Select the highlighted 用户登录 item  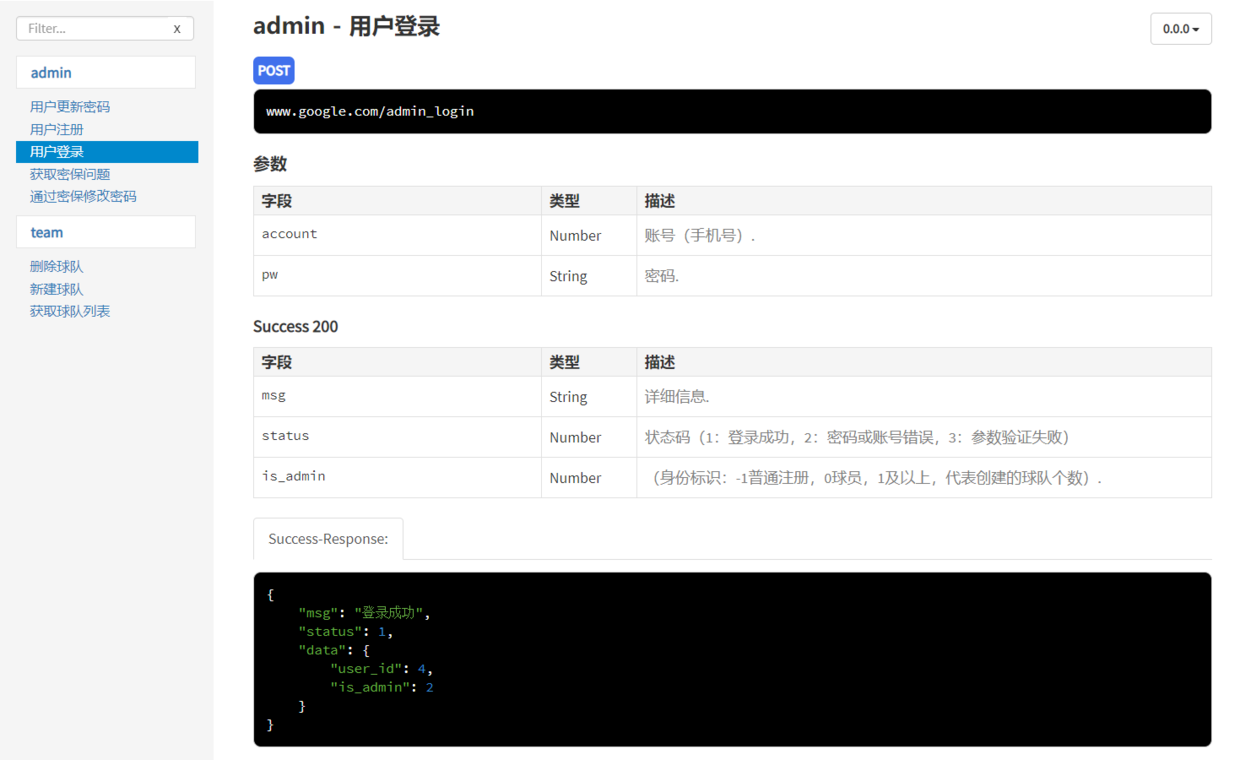tap(107, 152)
